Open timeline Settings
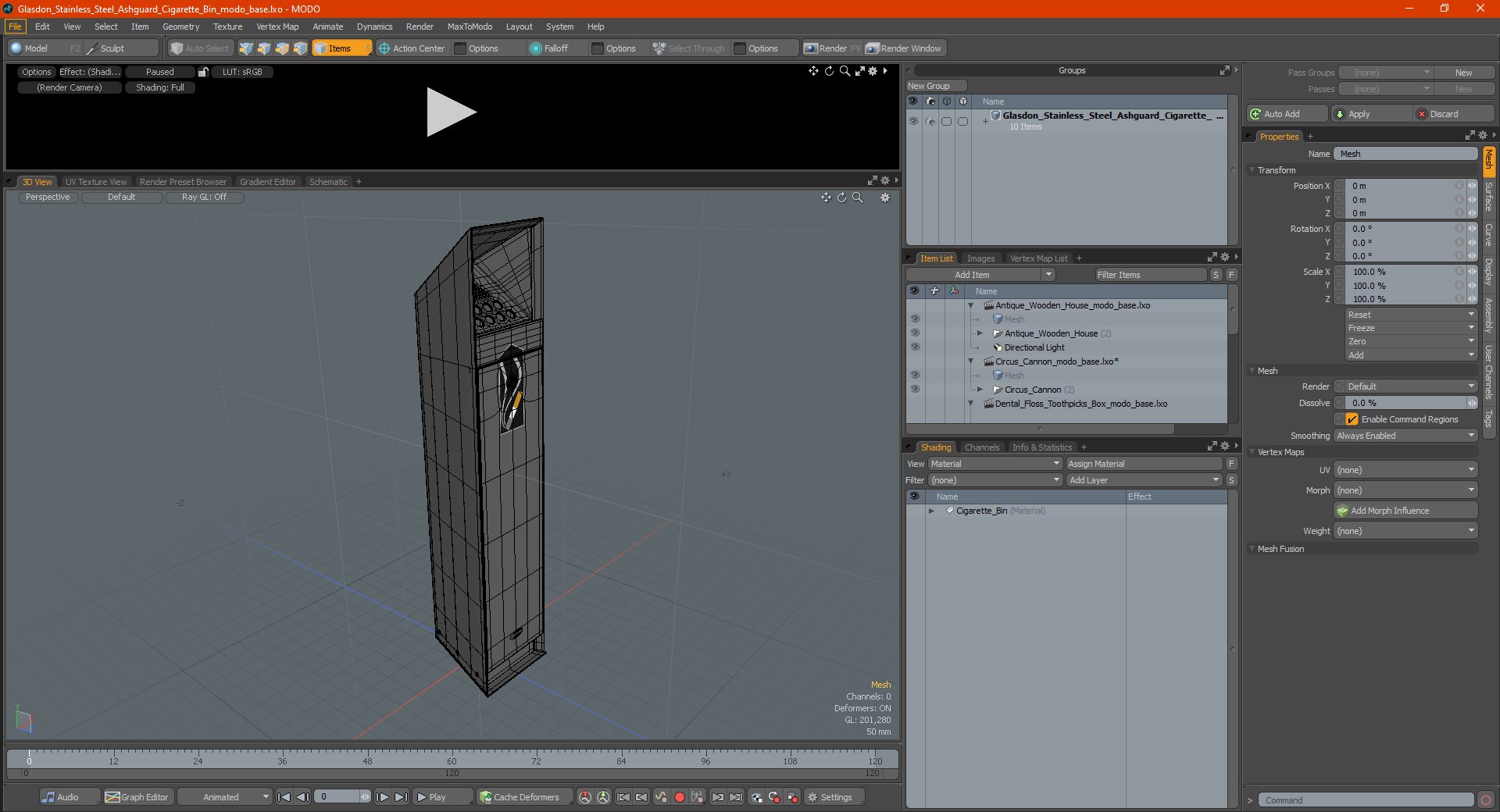Viewport: 1500px width, 812px height. coord(834,797)
